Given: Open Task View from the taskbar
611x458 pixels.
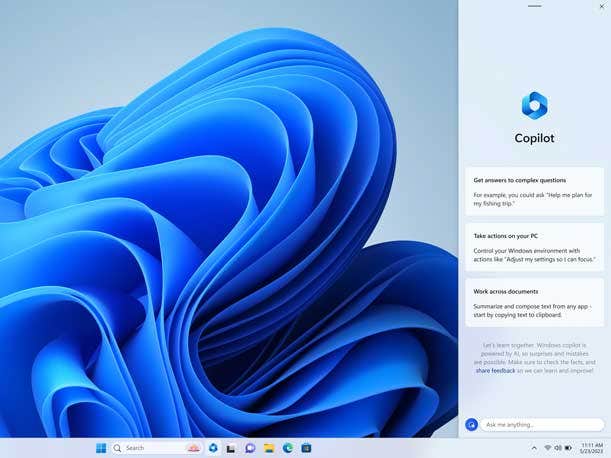Looking at the screenshot, I should [x=231, y=448].
